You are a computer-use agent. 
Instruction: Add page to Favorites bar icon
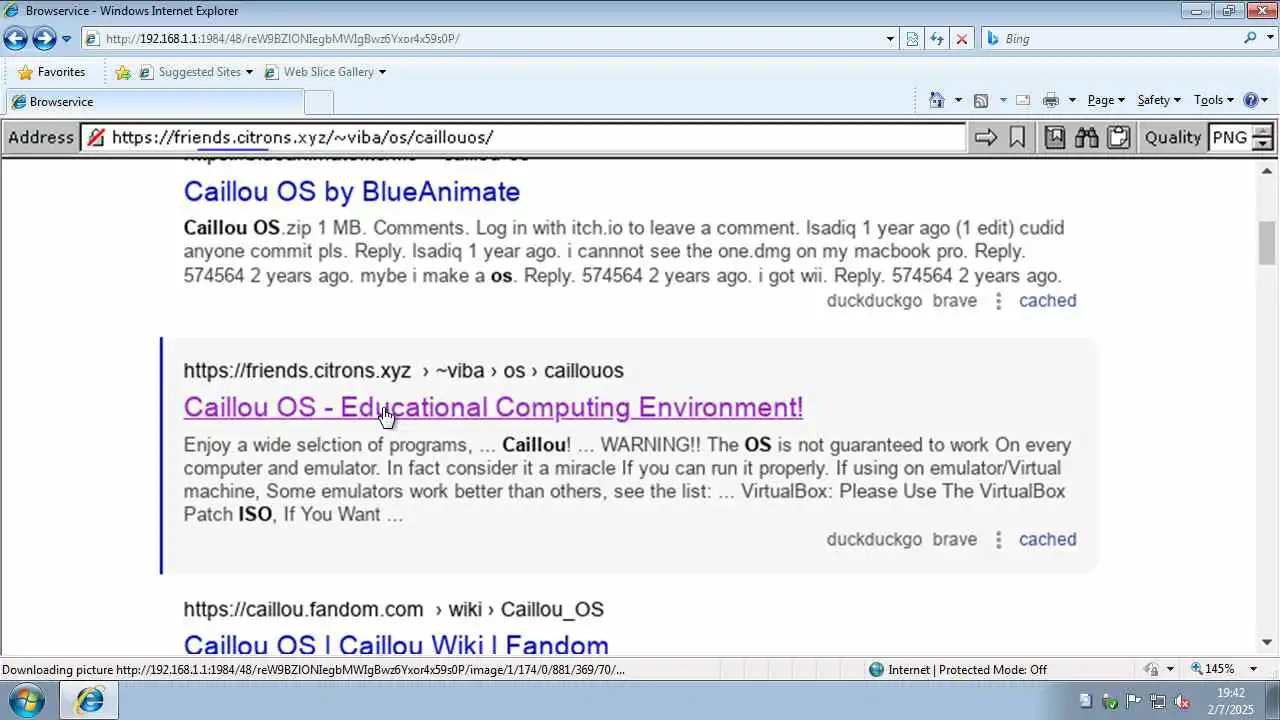[123, 72]
